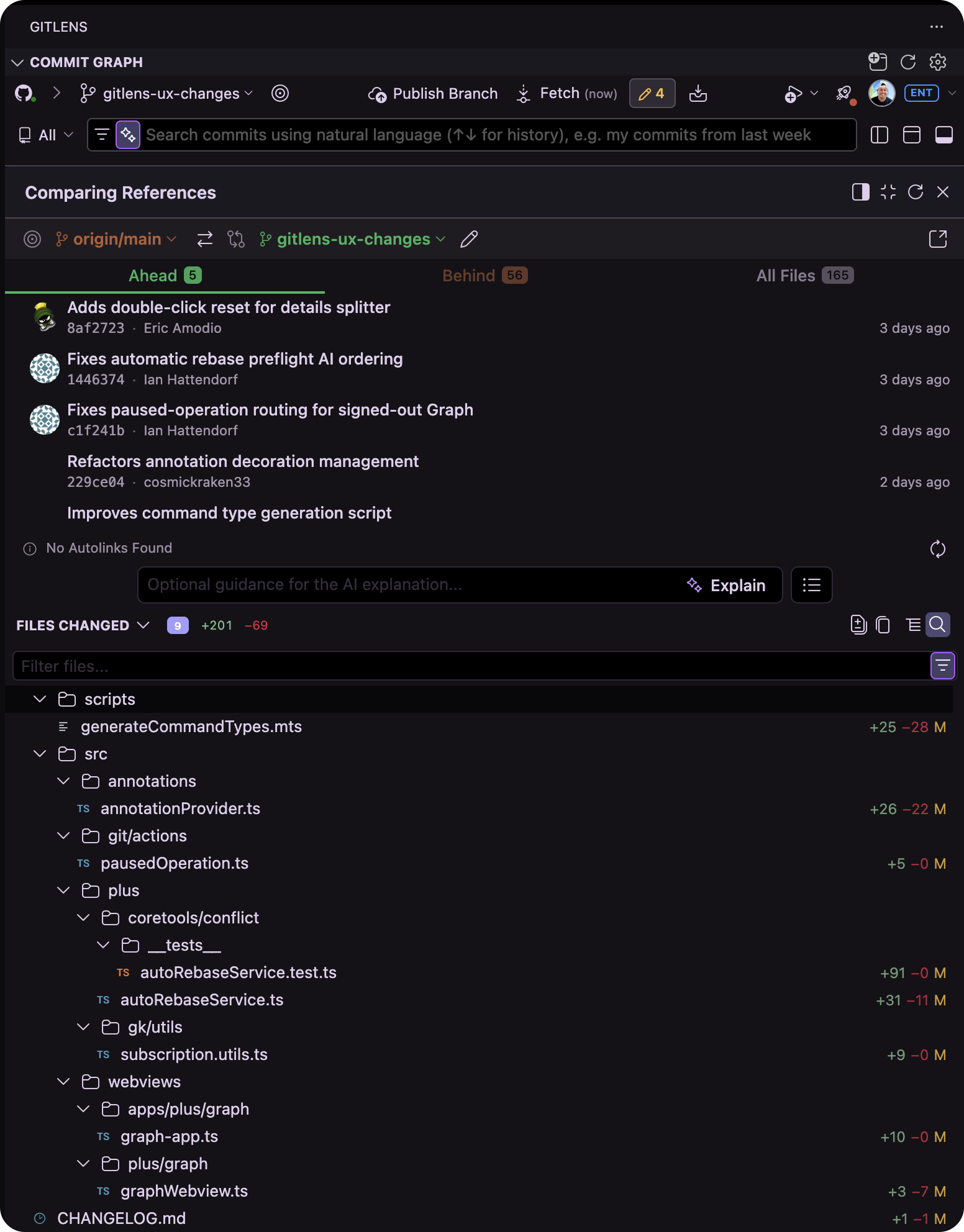
Task: Click the swap references arrows icon
Action: [x=205, y=239]
